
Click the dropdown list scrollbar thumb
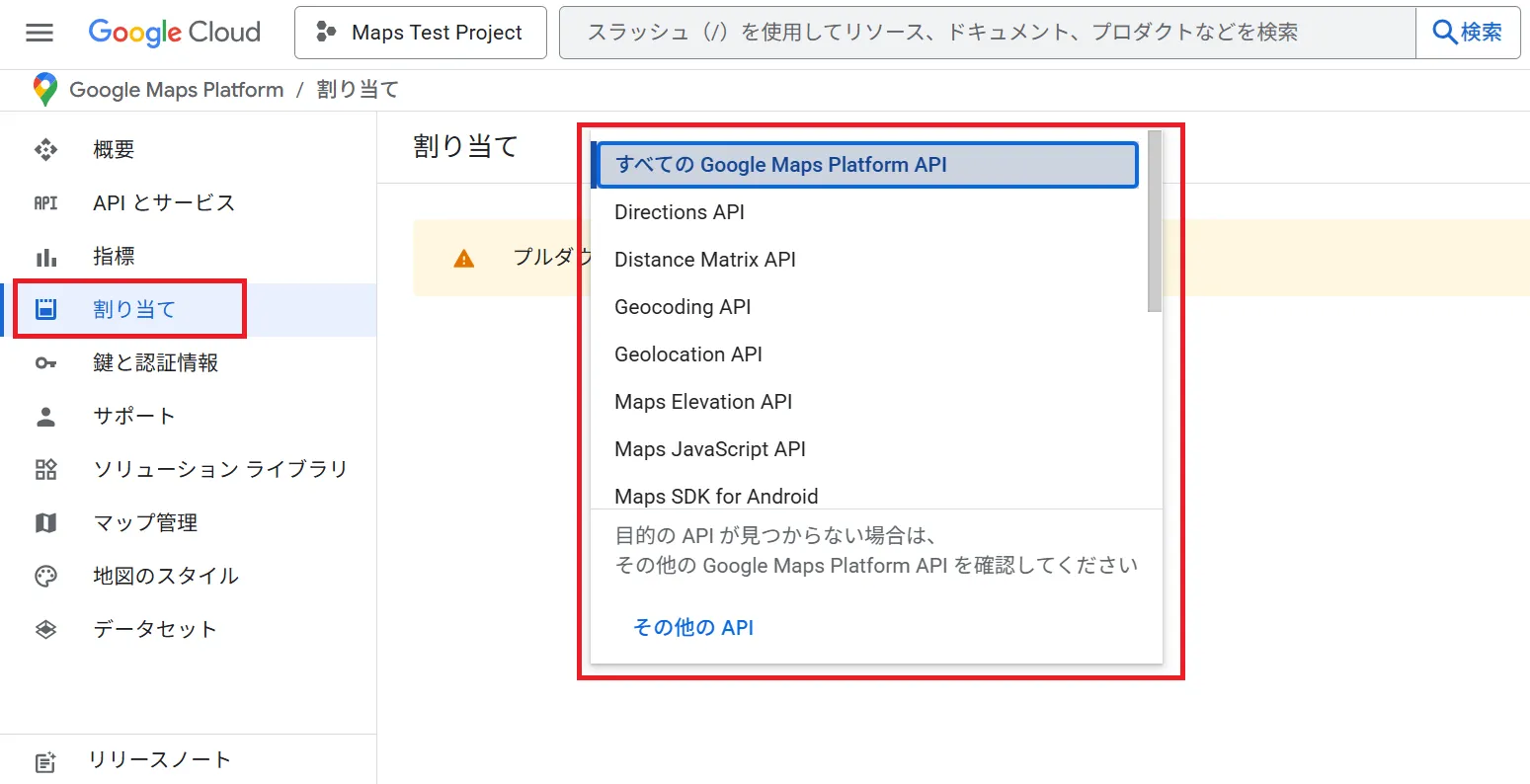pyautogui.click(x=1155, y=221)
